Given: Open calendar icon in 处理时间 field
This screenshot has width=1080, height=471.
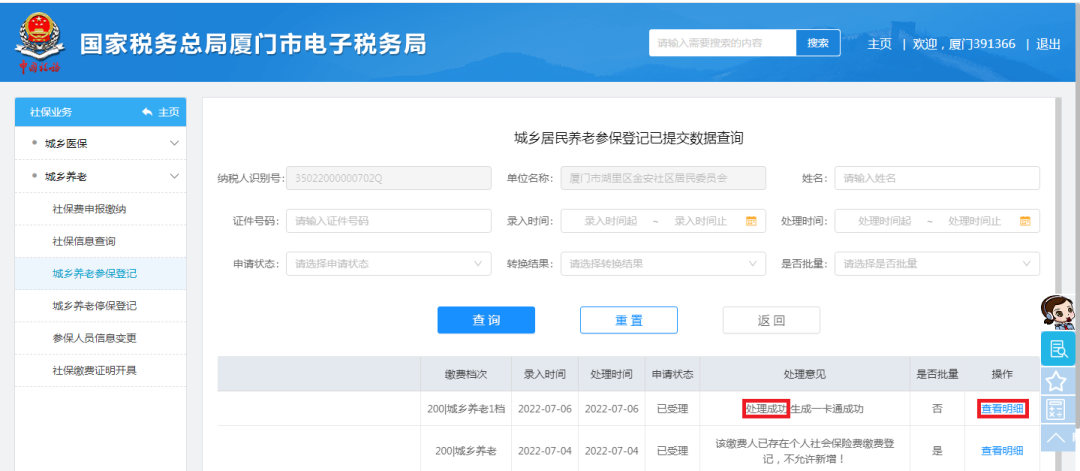Looking at the screenshot, I should [1025, 221].
